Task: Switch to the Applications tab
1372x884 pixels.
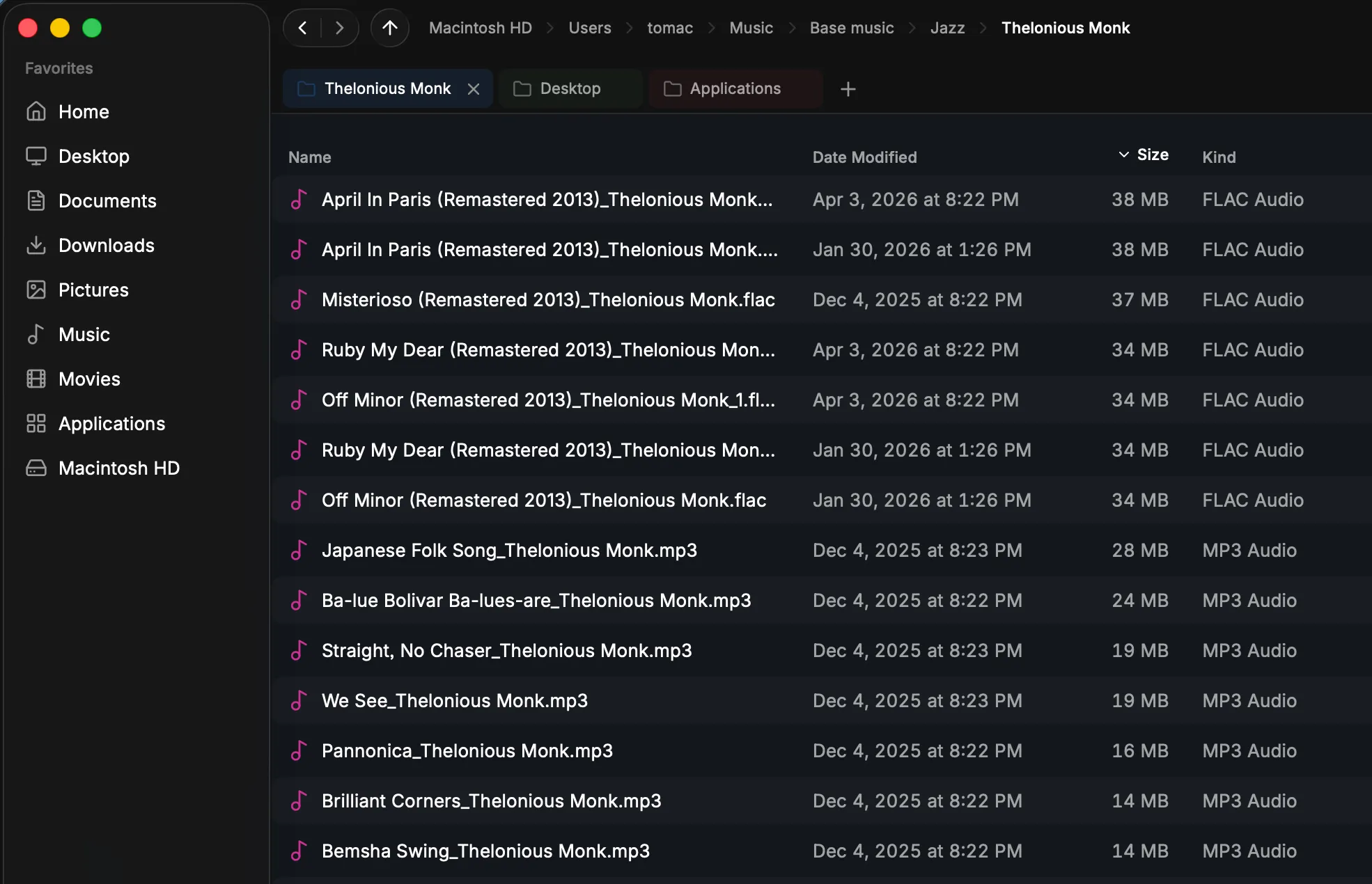Action: tap(735, 89)
